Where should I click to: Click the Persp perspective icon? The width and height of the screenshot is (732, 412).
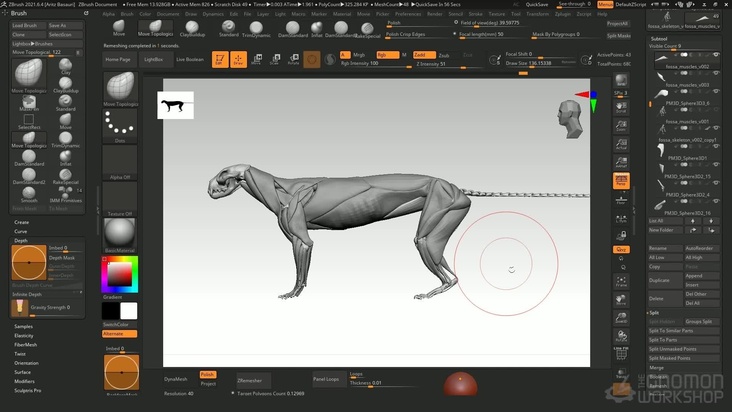tap(621, 181)
